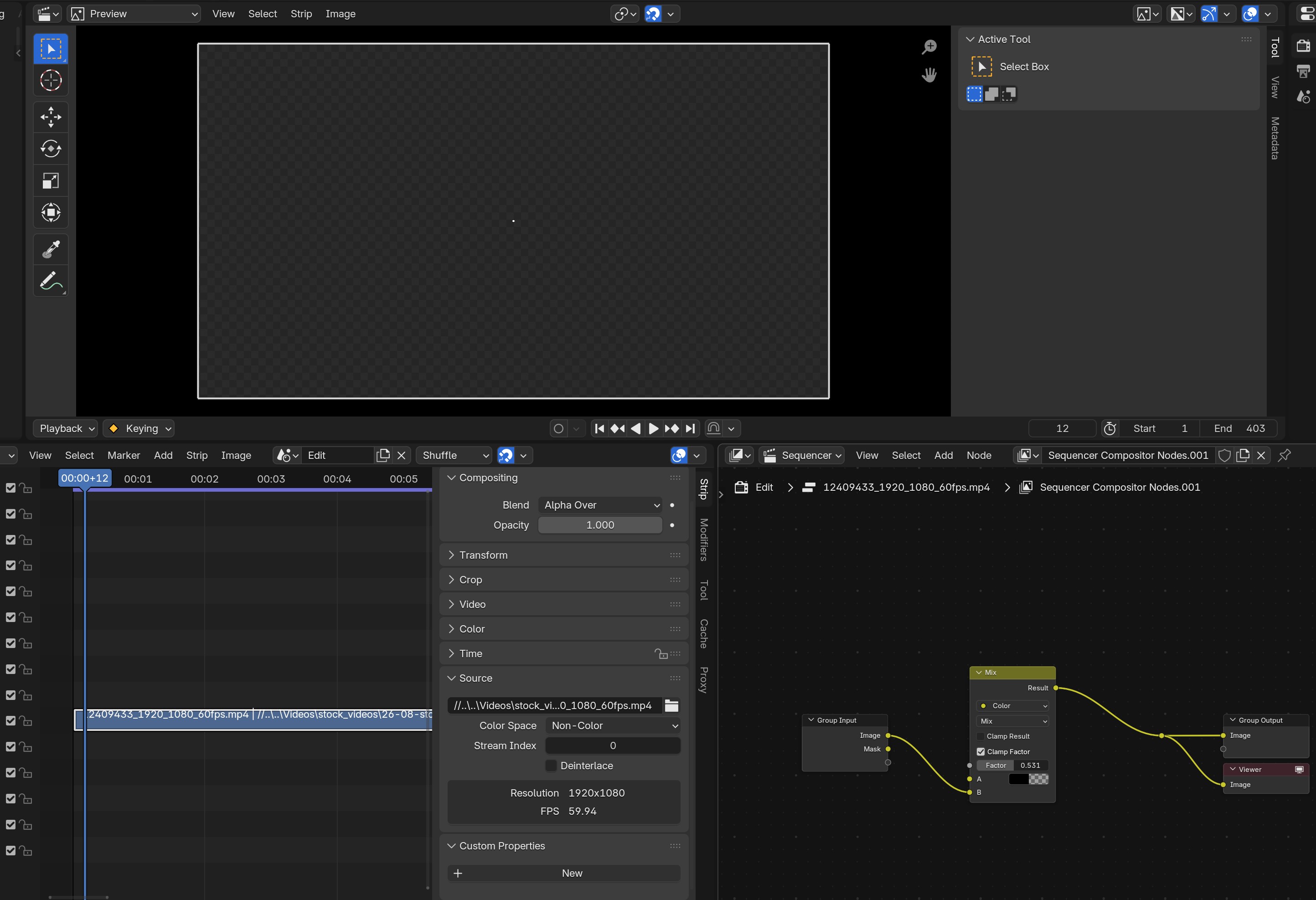The width and height of the screenshot is (1316, 900).
Task: Open the Color Space dropdown
Action: tap(613, 725)
